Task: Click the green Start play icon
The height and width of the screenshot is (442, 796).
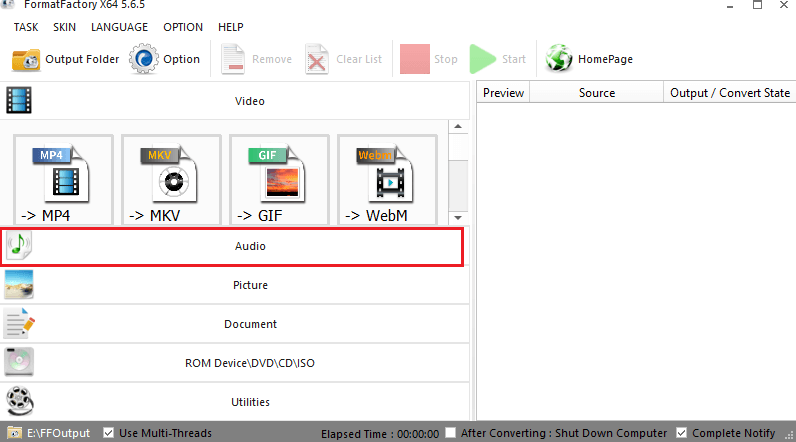Action: pos(482,59)
